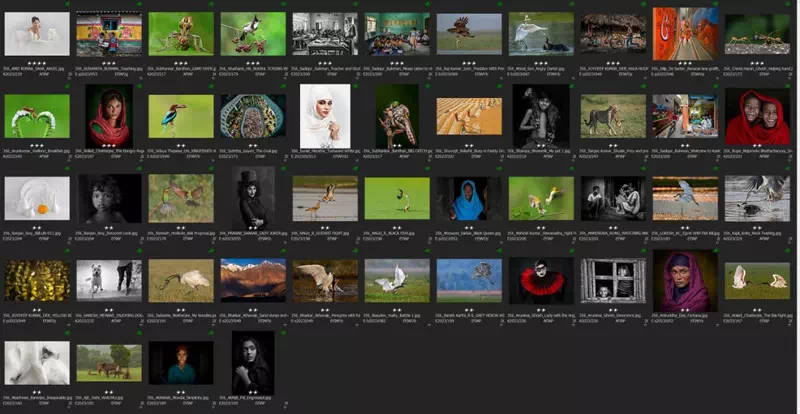
Task: Click the black-and-white classroom photo thumbnail
Action: pyautogui.click(x=325, y=34)
